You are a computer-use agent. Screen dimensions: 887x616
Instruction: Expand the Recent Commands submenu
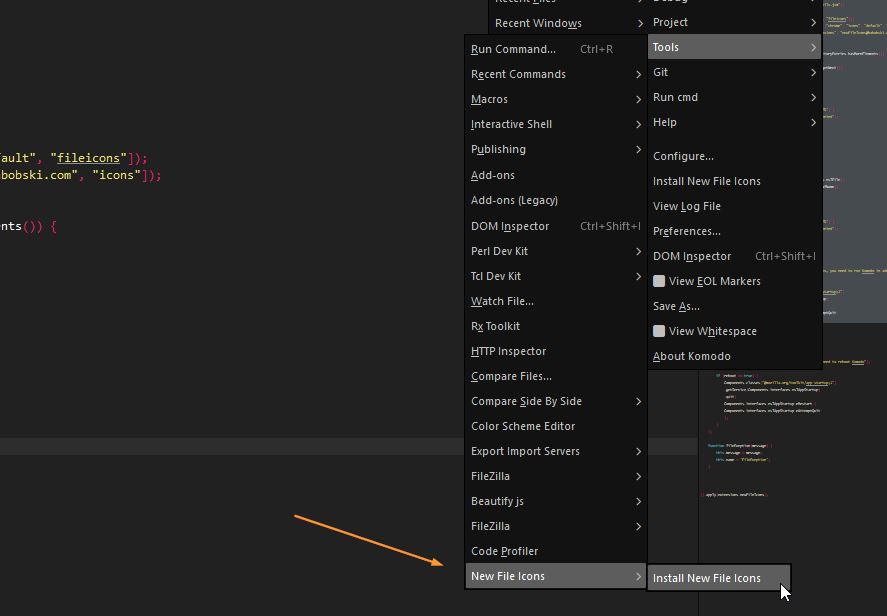[556, 74]
